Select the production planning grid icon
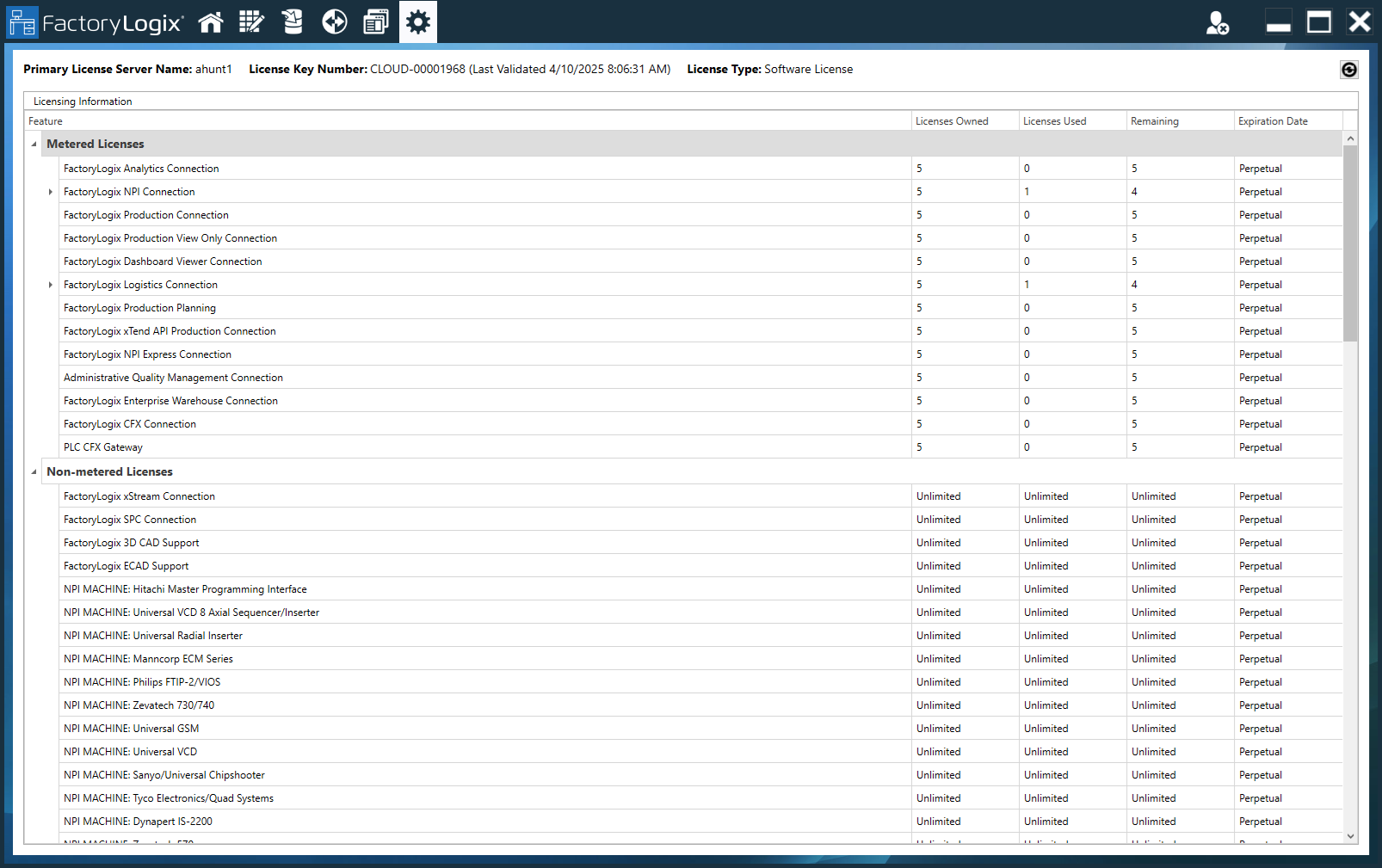Viewport: 1382px width, 868px height. pos(251,22)
